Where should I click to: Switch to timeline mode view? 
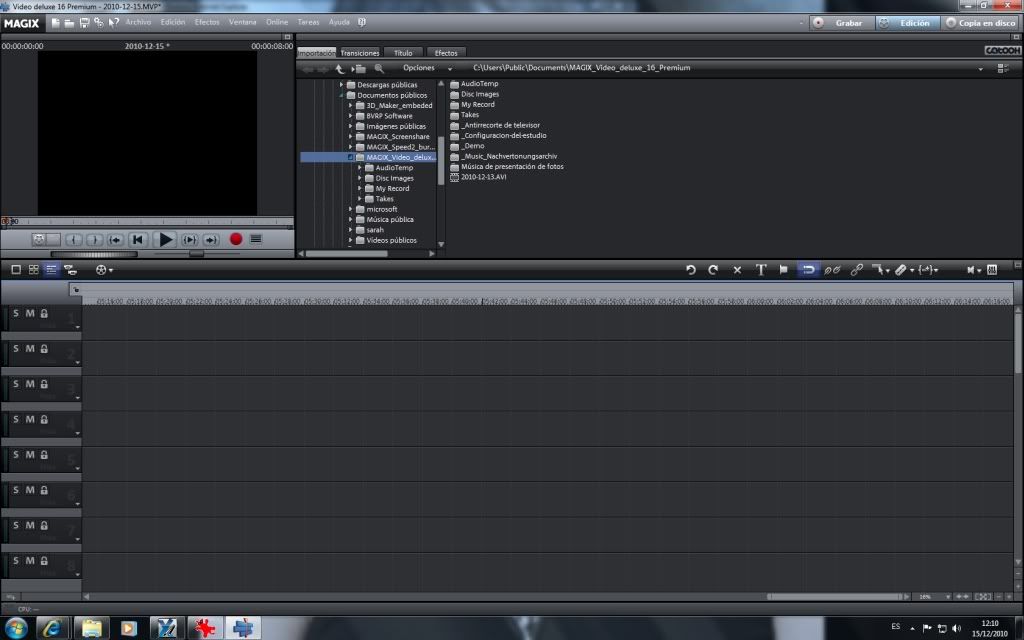(x=51, y=270)
